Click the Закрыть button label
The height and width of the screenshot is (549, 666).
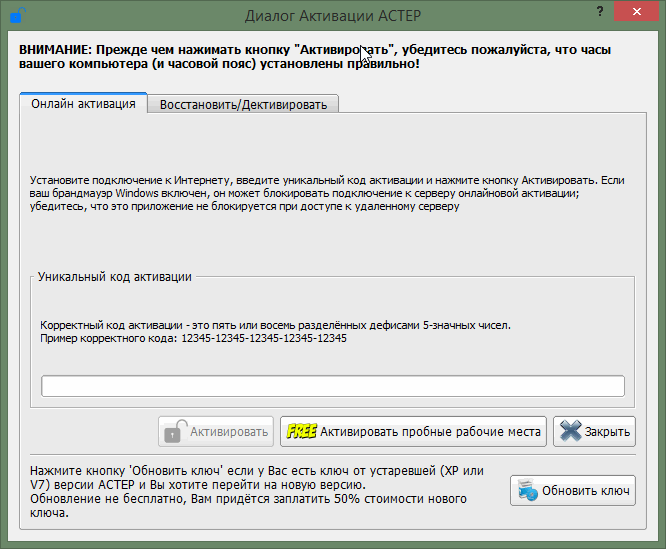click(607, 432)
